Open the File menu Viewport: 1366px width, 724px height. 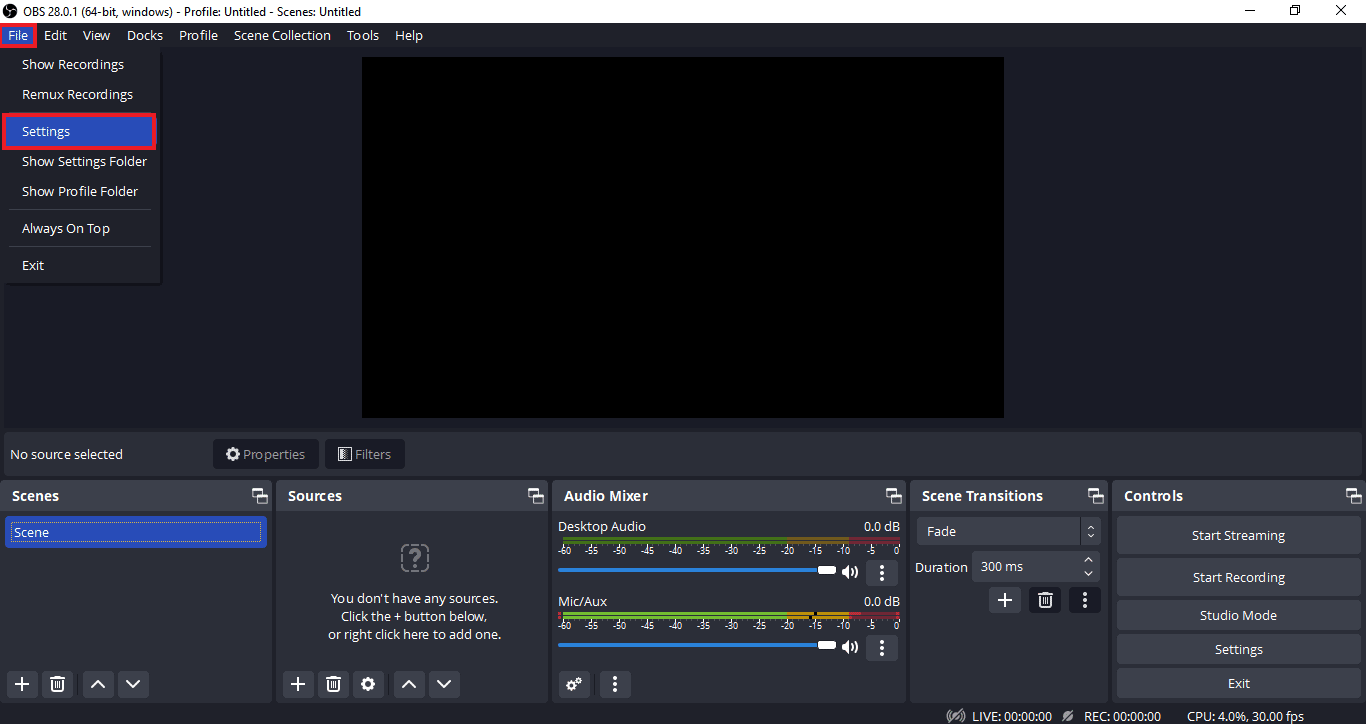pyautogui.click(x=18, y=35)
